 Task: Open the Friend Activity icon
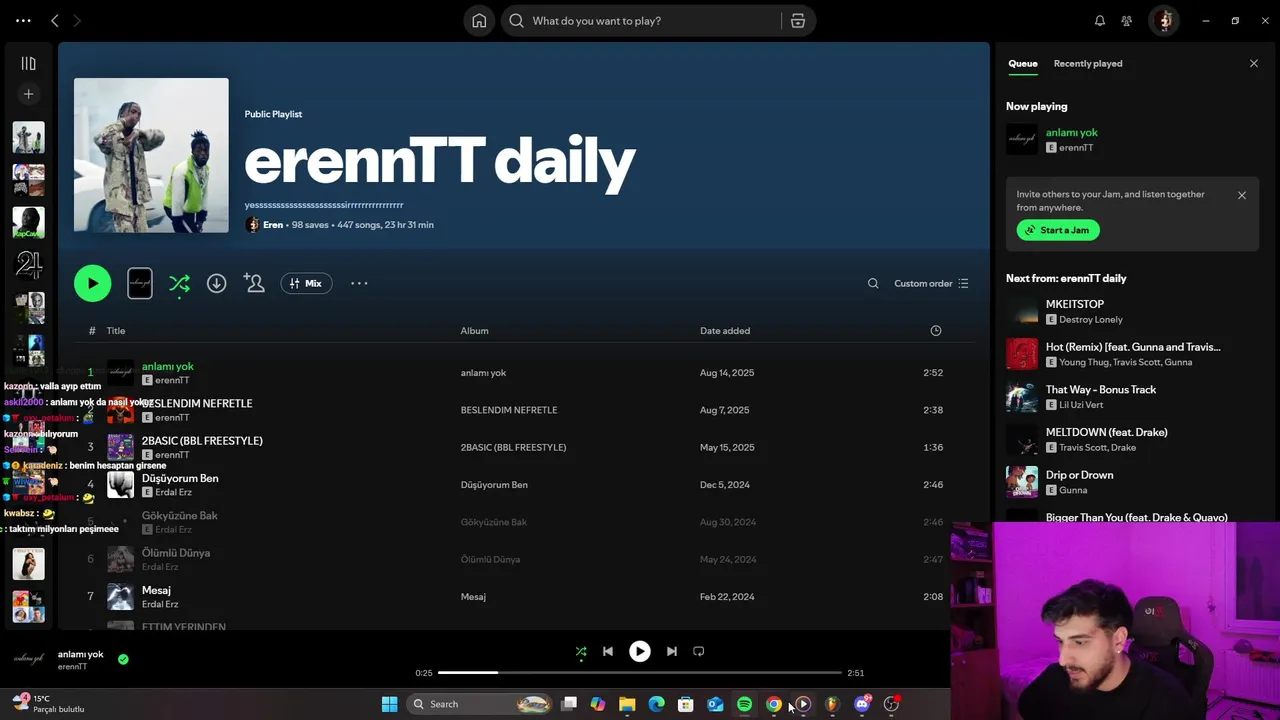click(1127, 21)
